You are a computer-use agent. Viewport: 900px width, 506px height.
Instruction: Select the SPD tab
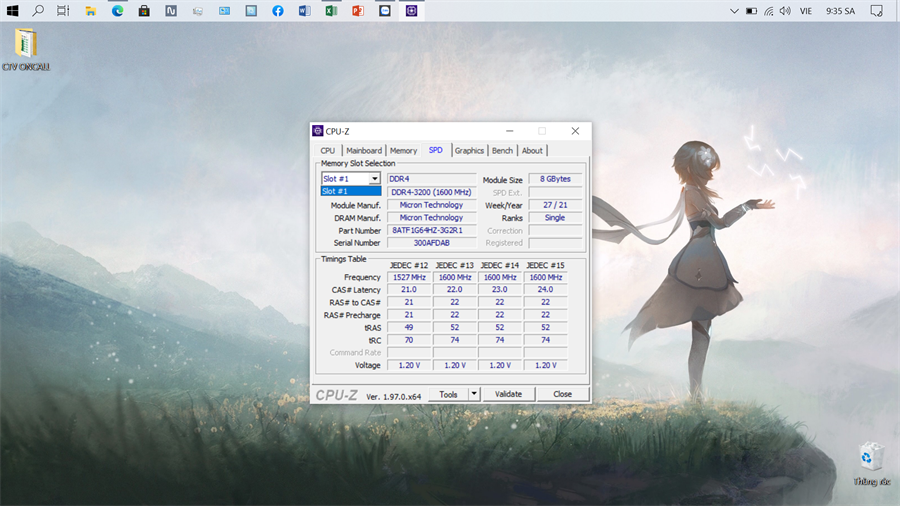tap(436, 150)
